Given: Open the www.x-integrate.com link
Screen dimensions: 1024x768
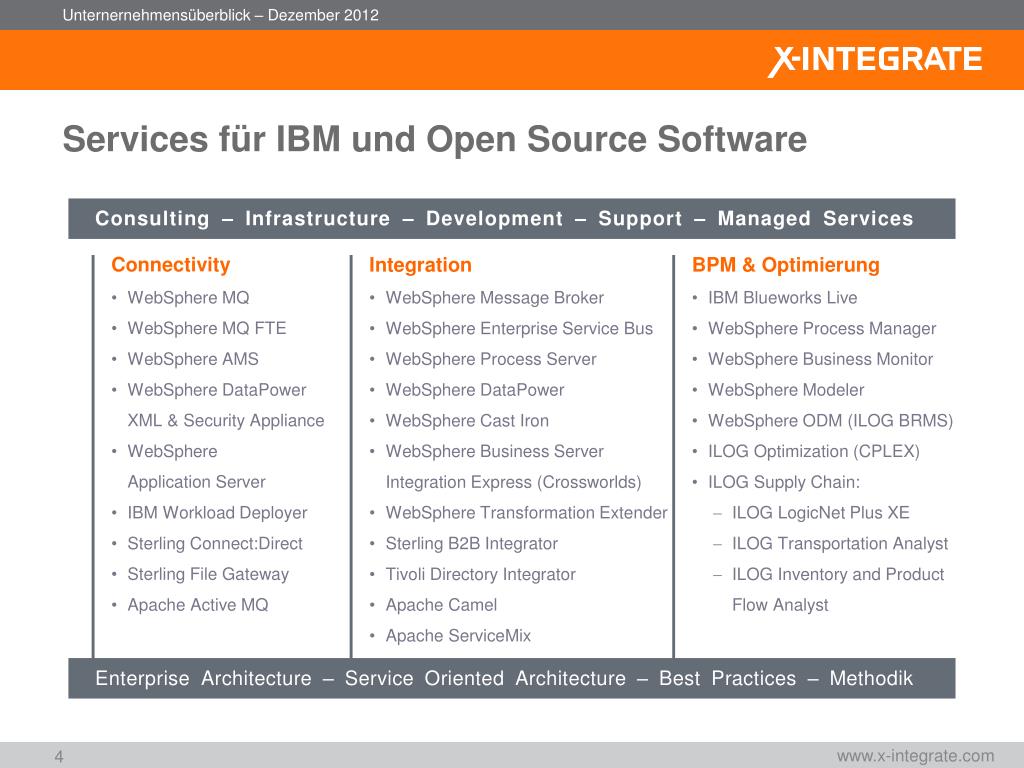Looking at the screenshot, I should [x=915, y=756].
